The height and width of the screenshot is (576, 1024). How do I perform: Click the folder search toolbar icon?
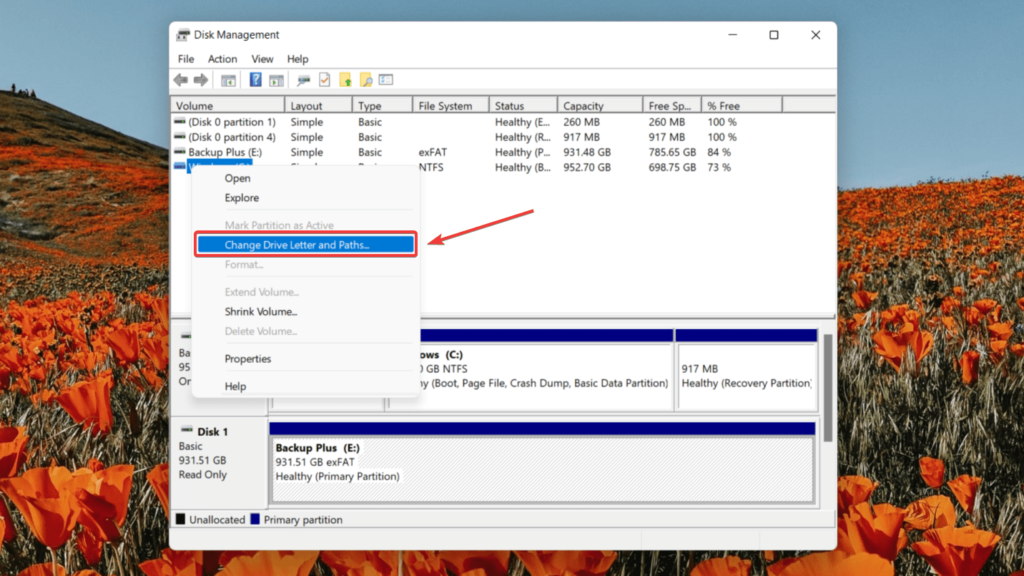pyautogui.click(x=366, y=80)
